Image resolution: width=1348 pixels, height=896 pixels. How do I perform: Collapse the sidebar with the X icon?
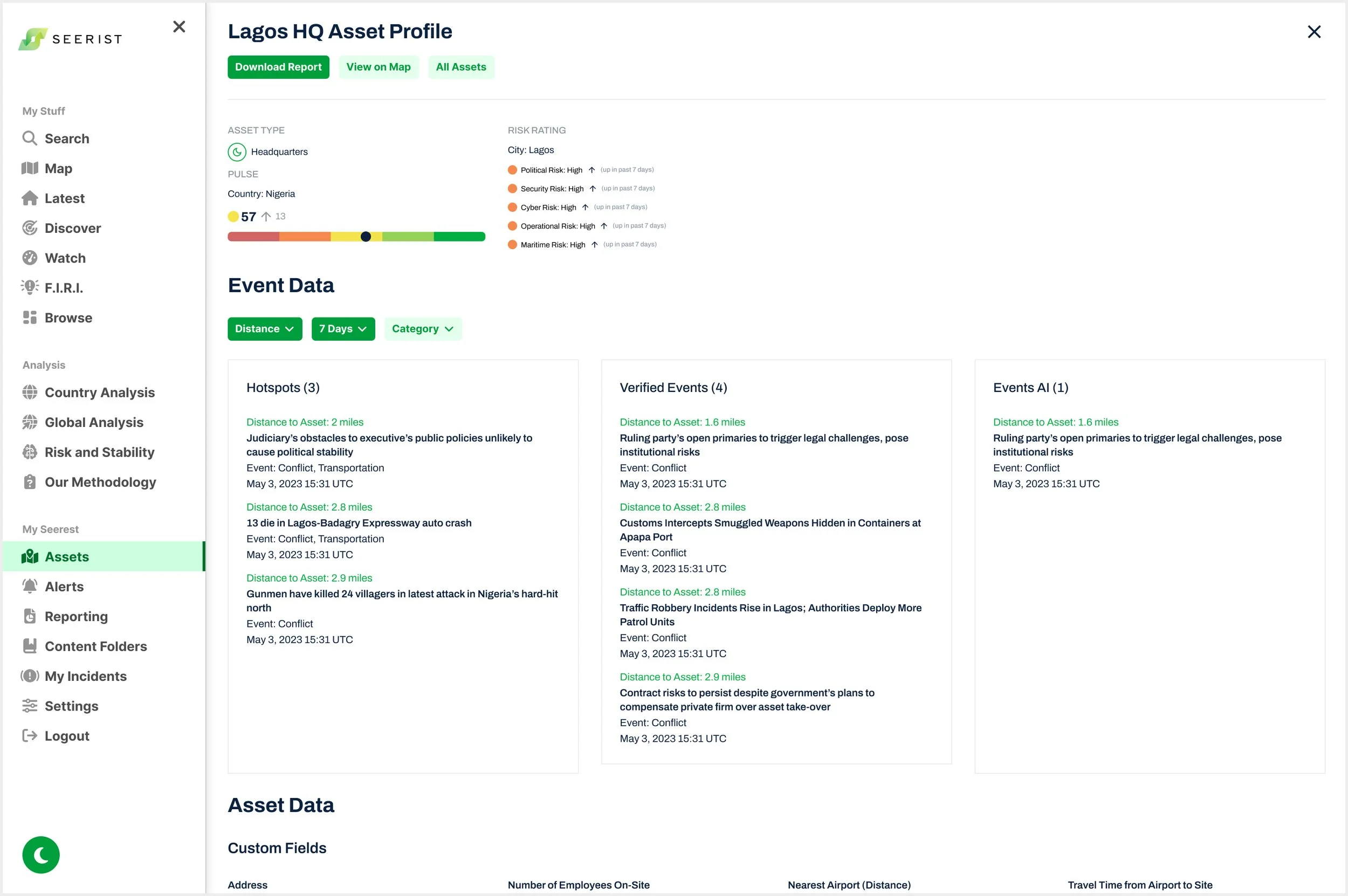179,27
